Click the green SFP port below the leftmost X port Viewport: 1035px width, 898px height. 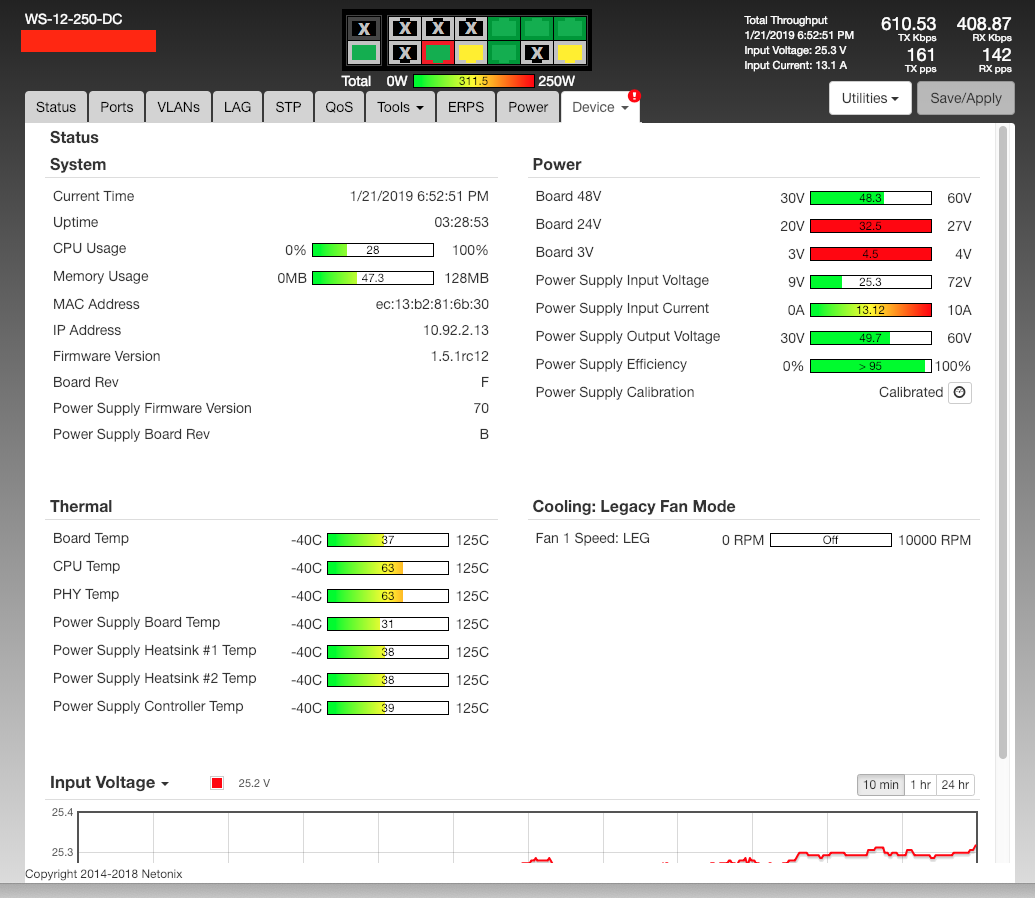(364, 53)
